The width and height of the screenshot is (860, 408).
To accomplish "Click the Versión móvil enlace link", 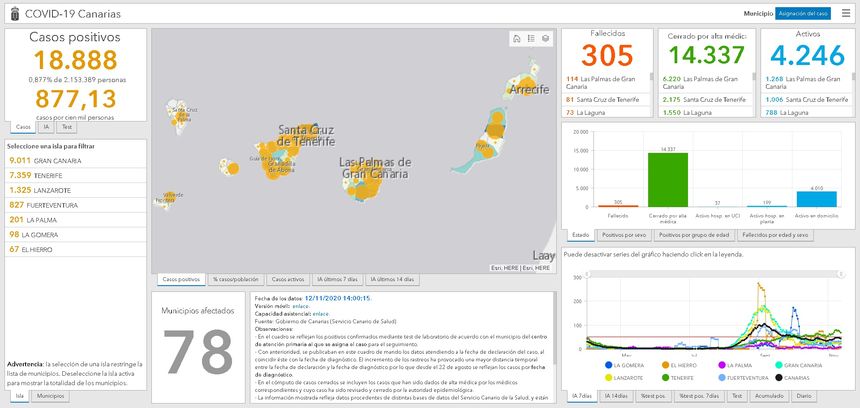I will (x=299, y=305).
